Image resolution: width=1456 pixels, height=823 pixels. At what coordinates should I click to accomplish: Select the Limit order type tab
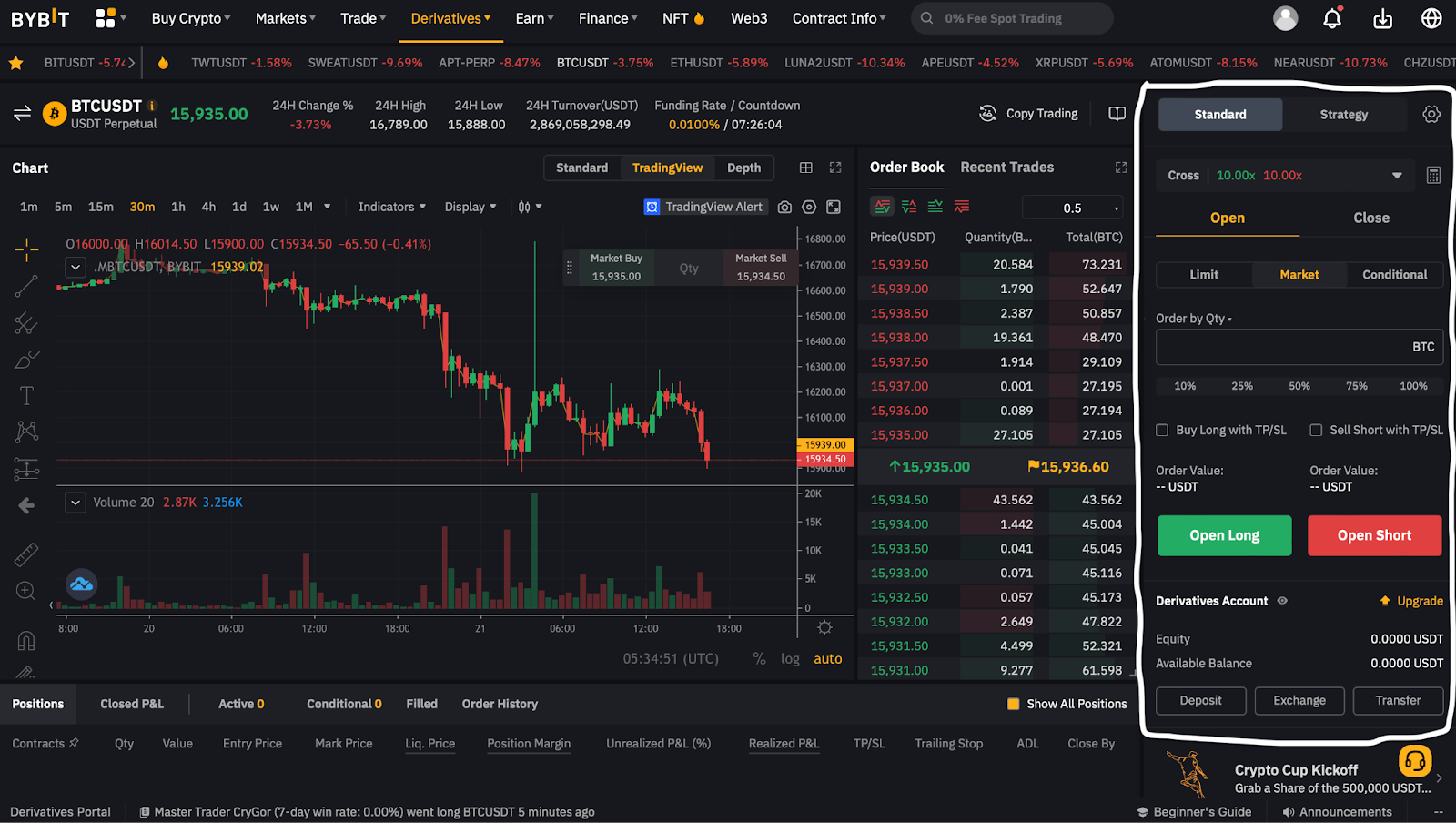1204,275
